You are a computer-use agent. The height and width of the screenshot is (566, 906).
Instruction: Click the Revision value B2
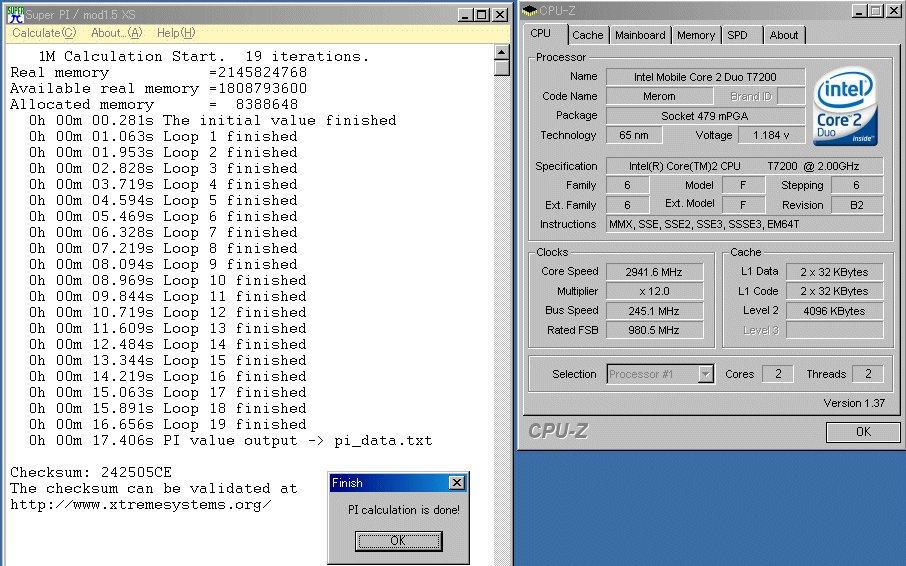pyautogui.click(x=857, y=205)
